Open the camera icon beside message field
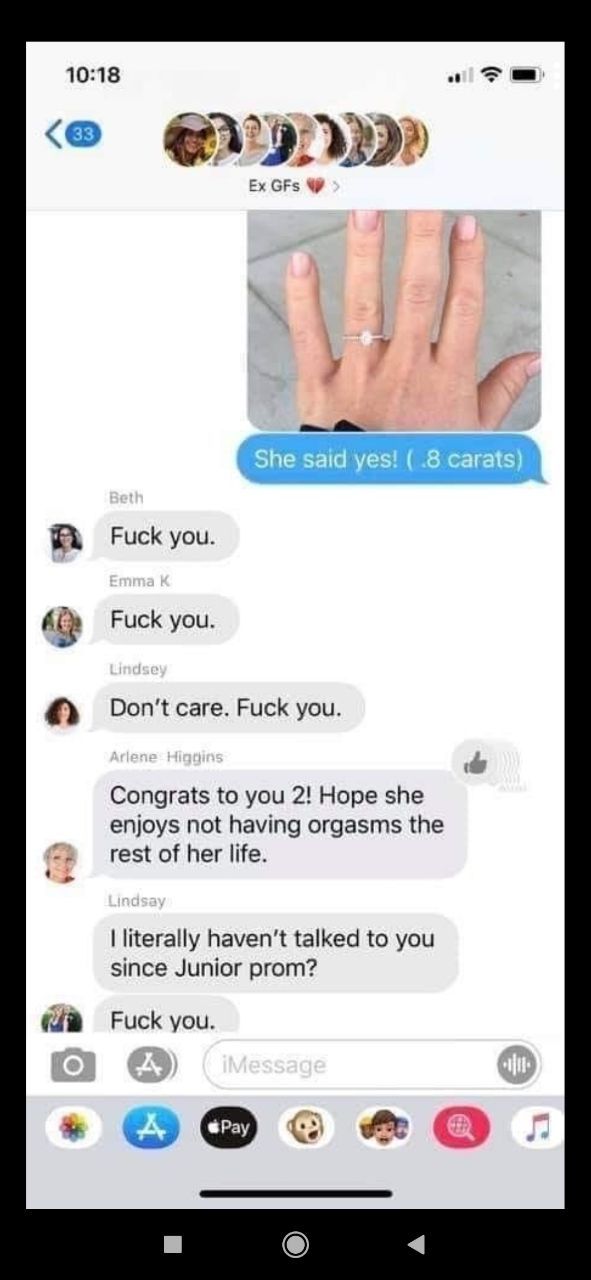Viewport: 591px width, 1280px height. (72, 1065)
